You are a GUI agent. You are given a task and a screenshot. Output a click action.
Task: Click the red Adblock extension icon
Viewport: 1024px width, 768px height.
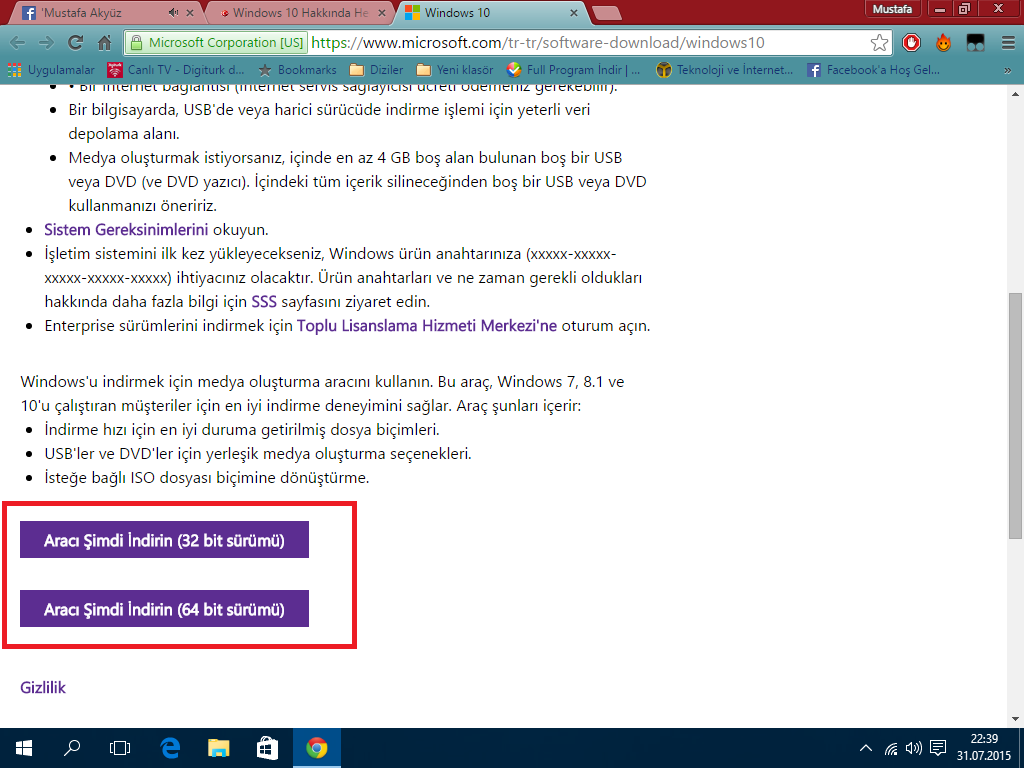911,43
